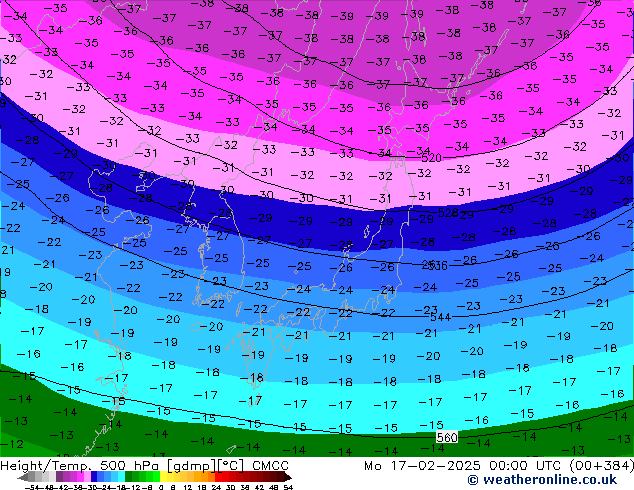This screenshot has height=490, width=634.
Task: Click the 560 height contour label
Action: click(x=447, y=437)
